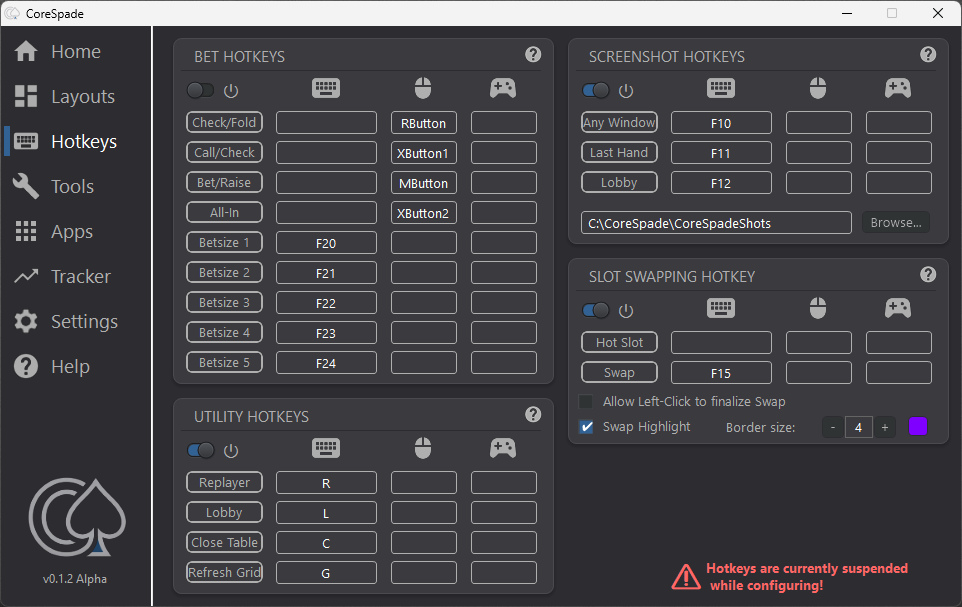Click the border size value field
Image resolution: width=962 pixels, height=607 pixels.
858,427
